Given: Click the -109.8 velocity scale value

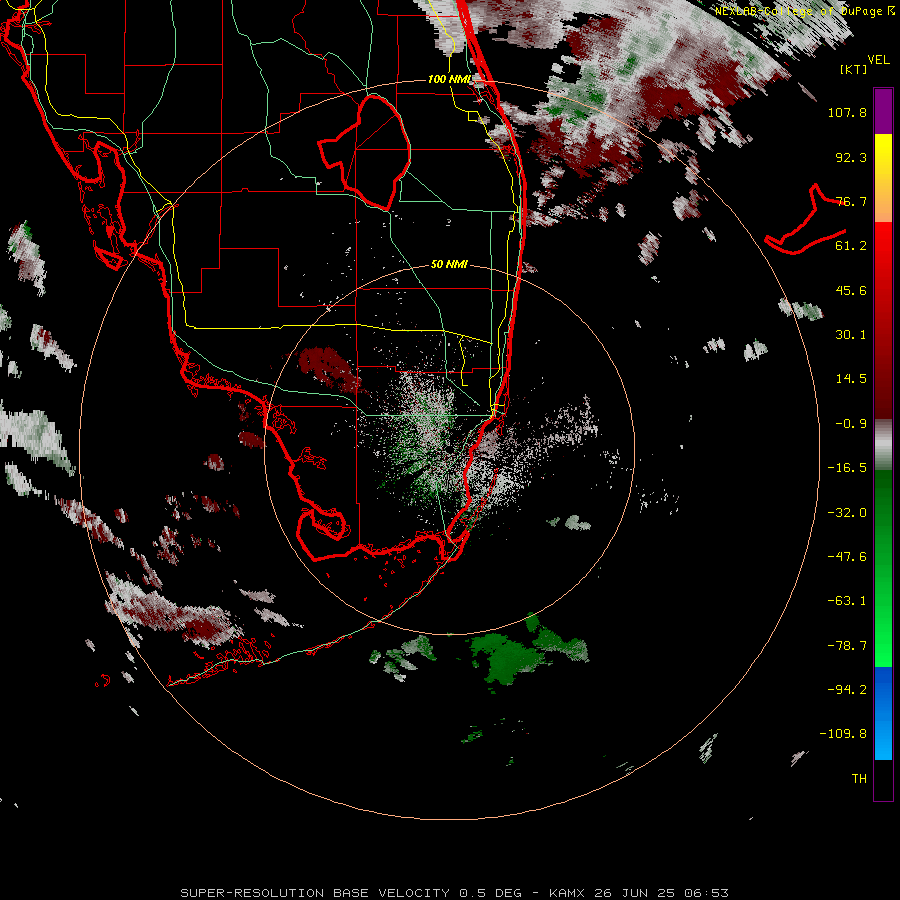Looking at the screenshot, I should pos(843,734).
